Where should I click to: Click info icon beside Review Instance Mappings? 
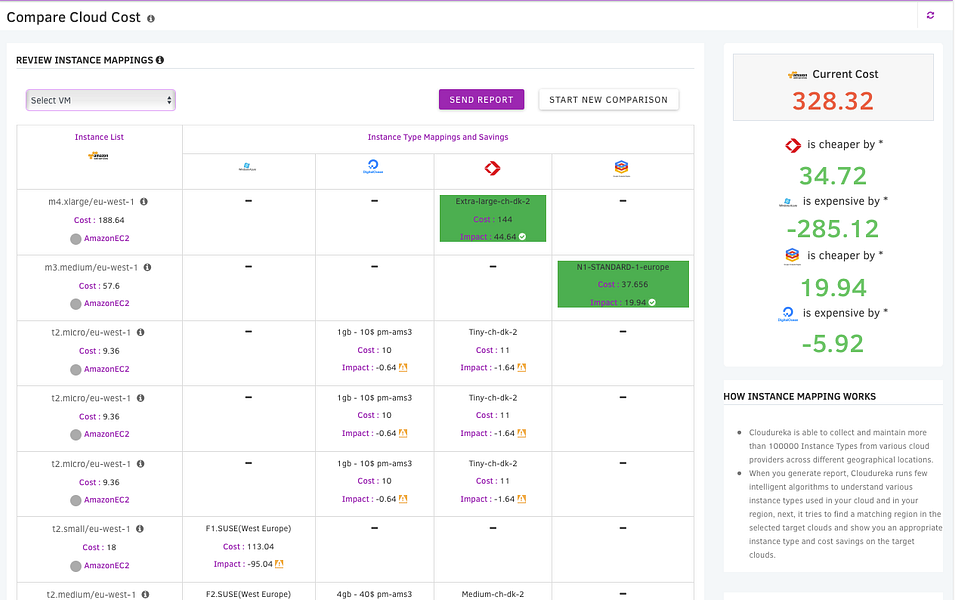tap(160, 60)
